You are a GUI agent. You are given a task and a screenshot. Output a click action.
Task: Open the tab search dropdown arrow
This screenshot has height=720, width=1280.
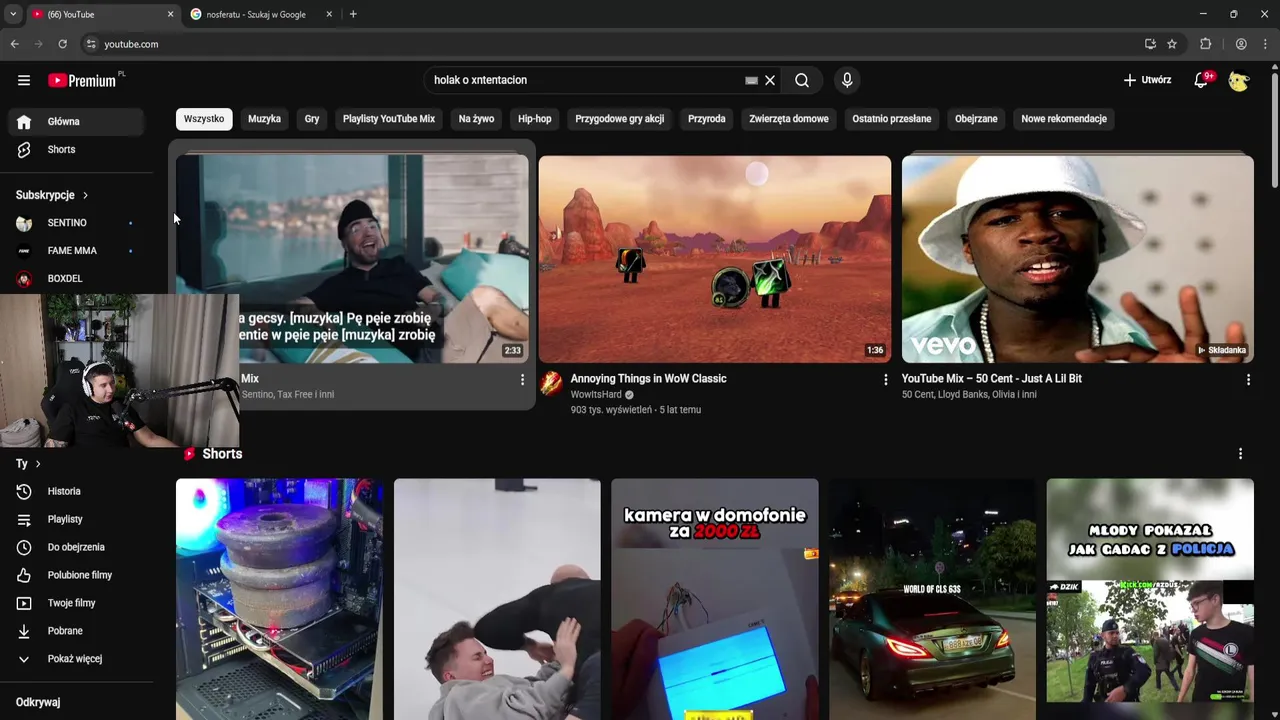[x=12, y=14]
